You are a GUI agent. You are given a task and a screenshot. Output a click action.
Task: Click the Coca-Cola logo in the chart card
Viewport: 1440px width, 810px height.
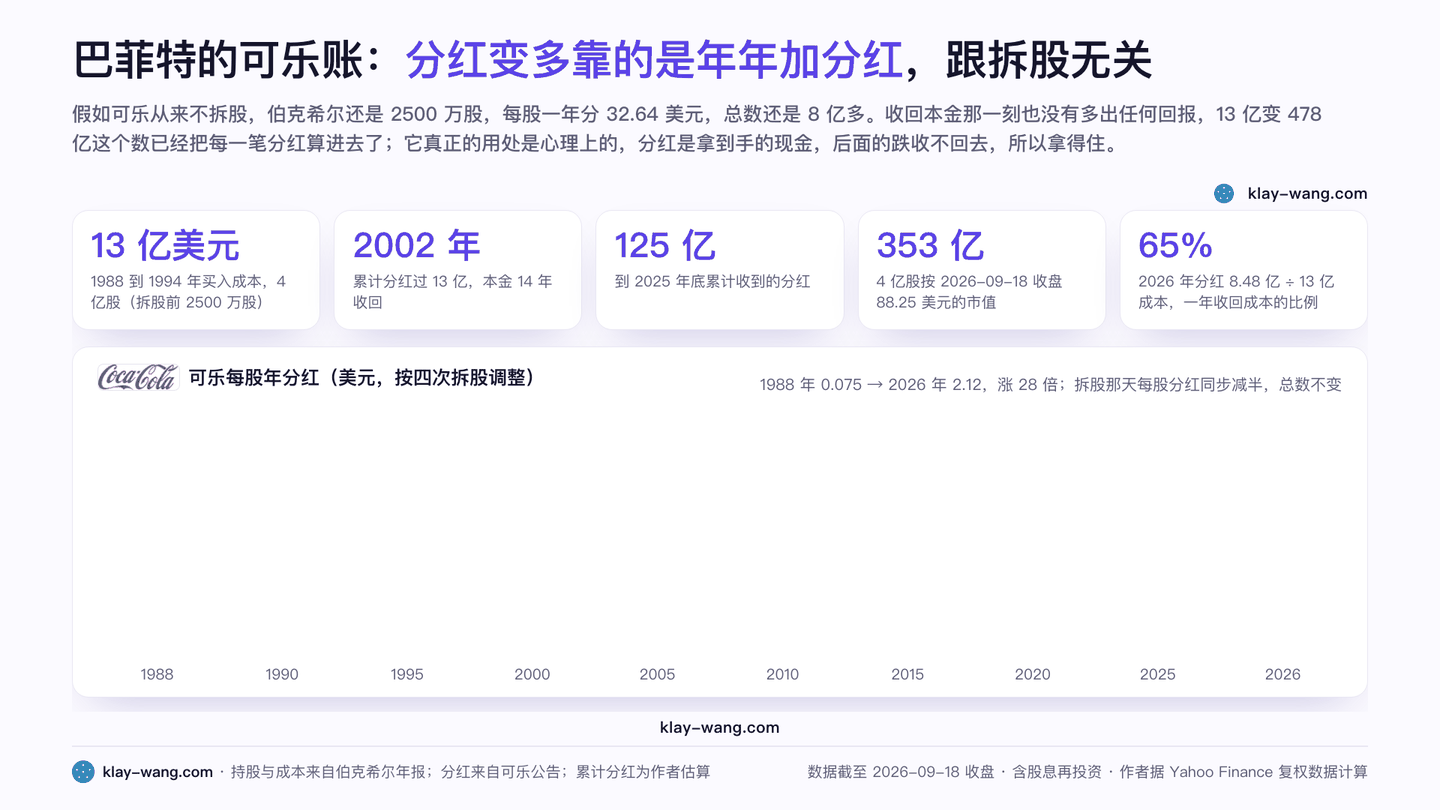tap(138, 377)
